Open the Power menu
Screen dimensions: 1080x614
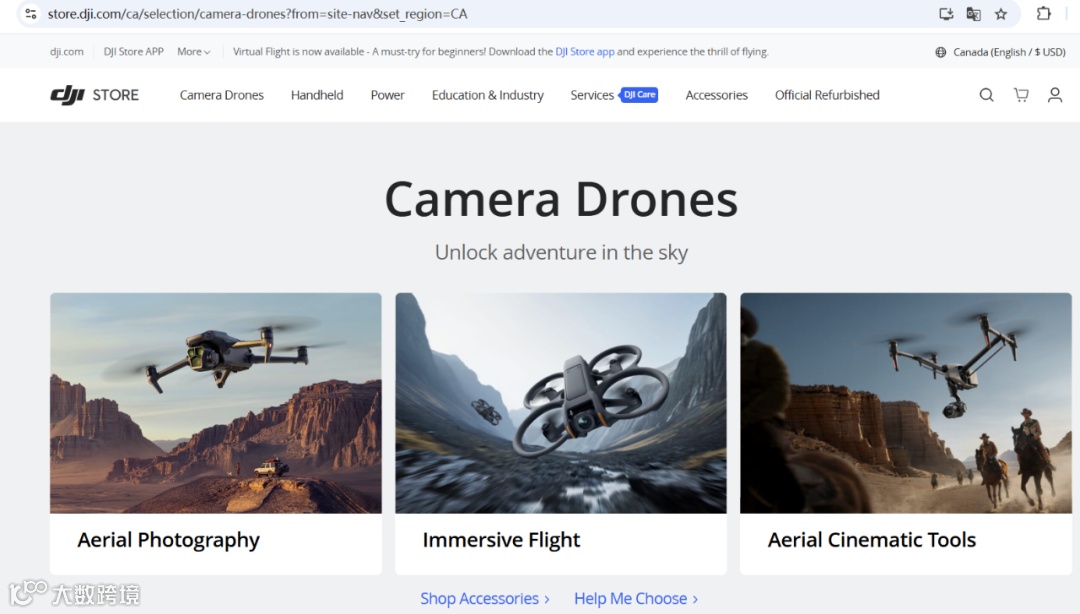tap(387, 95)
